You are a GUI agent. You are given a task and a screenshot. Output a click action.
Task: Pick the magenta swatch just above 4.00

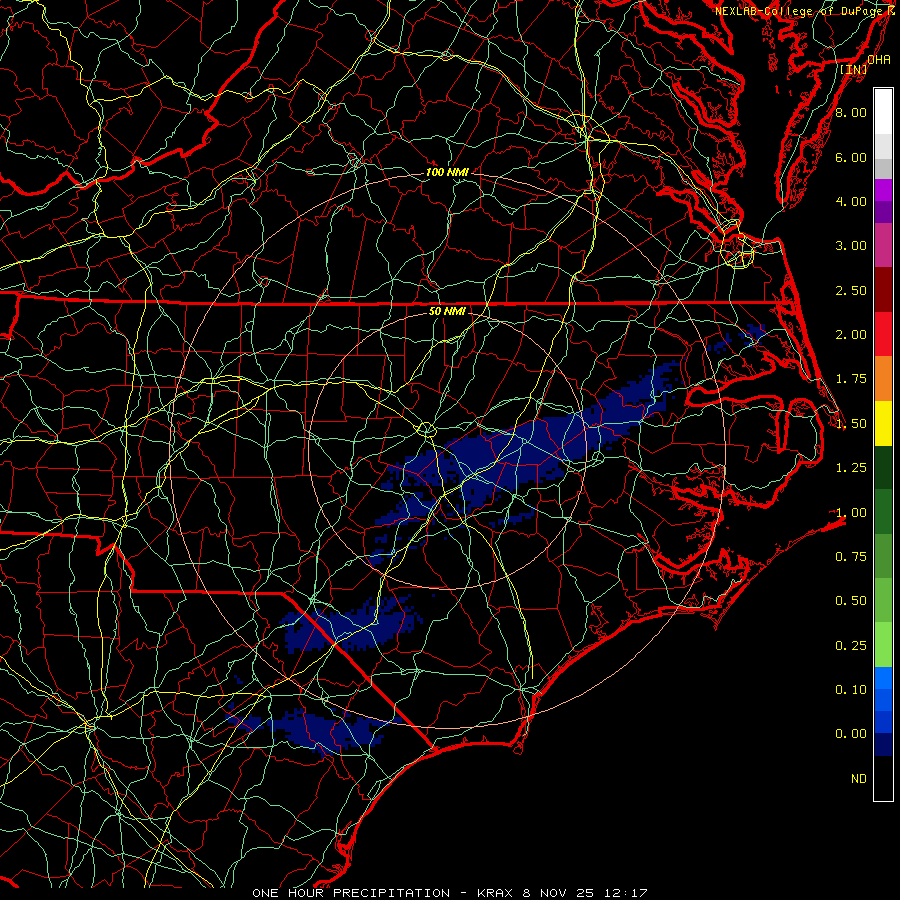pos(883,190)
